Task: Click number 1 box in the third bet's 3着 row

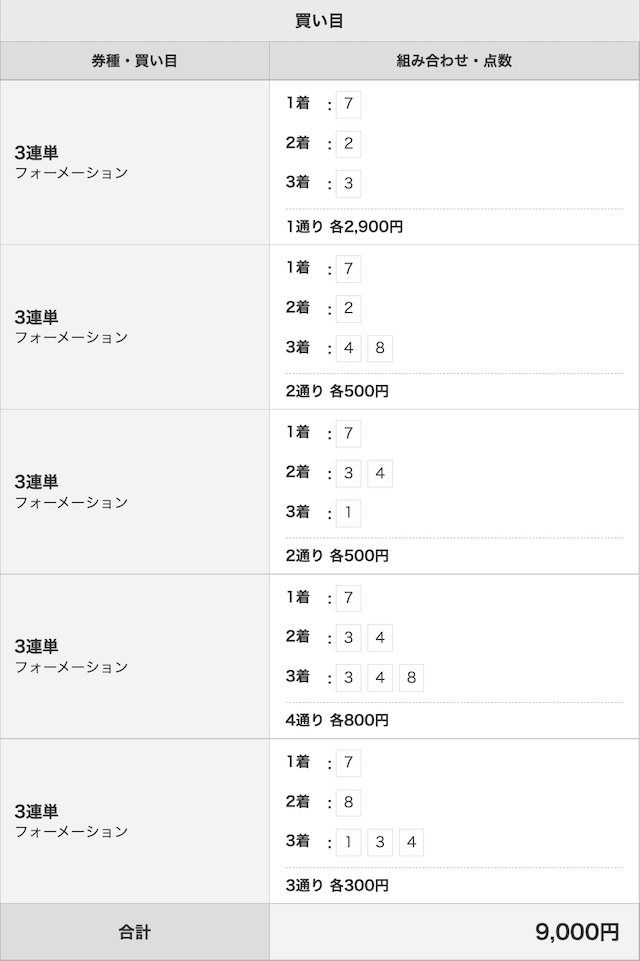Action: point(348,513)
